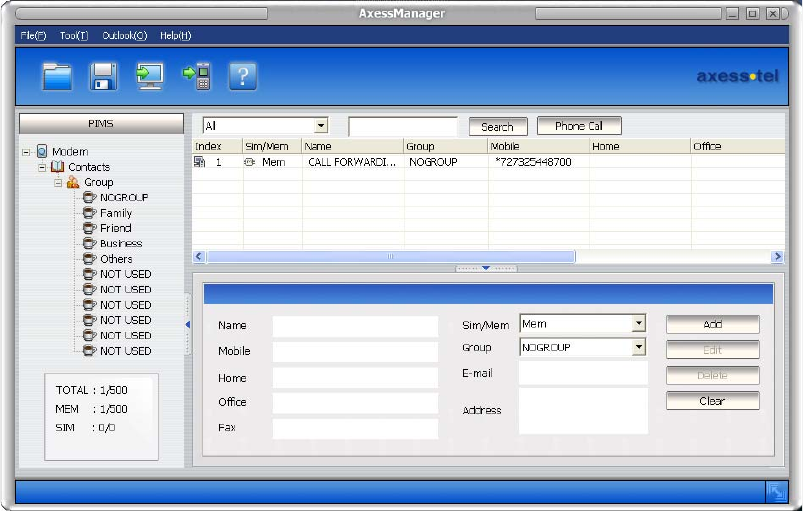
Task: Click the Group people icon
Action: pos(73,182)
